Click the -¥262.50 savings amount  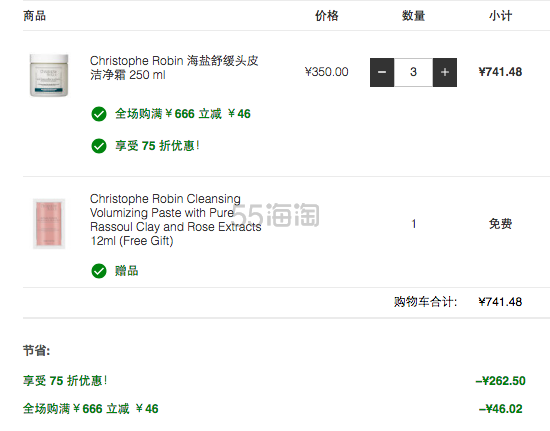(x=501, y=381)
